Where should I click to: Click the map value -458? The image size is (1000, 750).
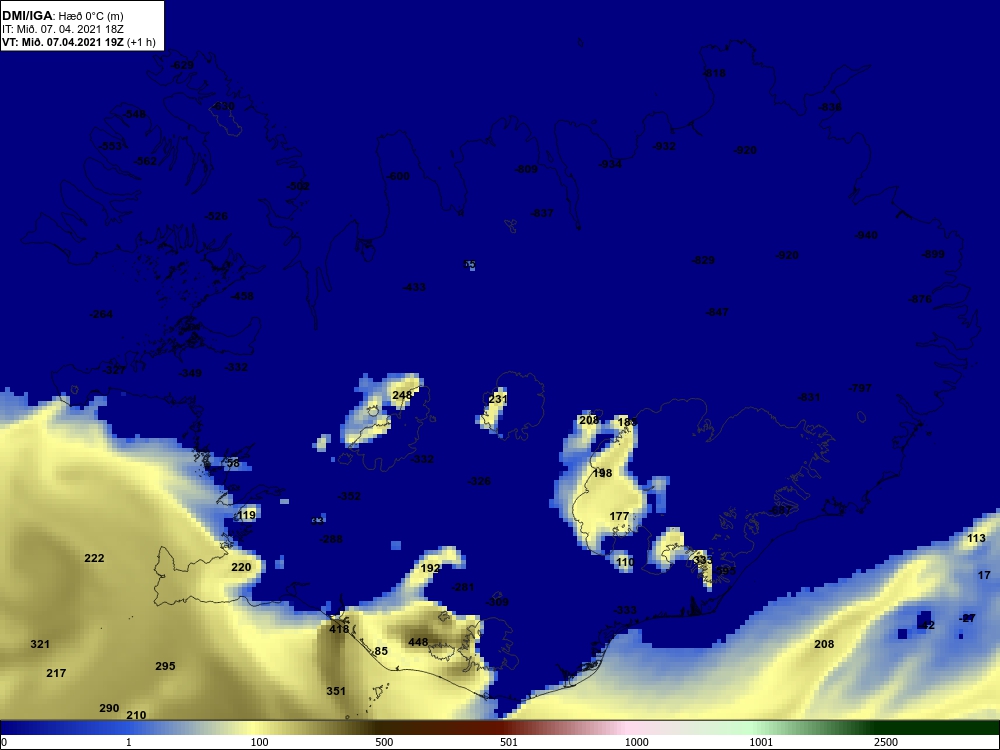[x=242, y=296]
